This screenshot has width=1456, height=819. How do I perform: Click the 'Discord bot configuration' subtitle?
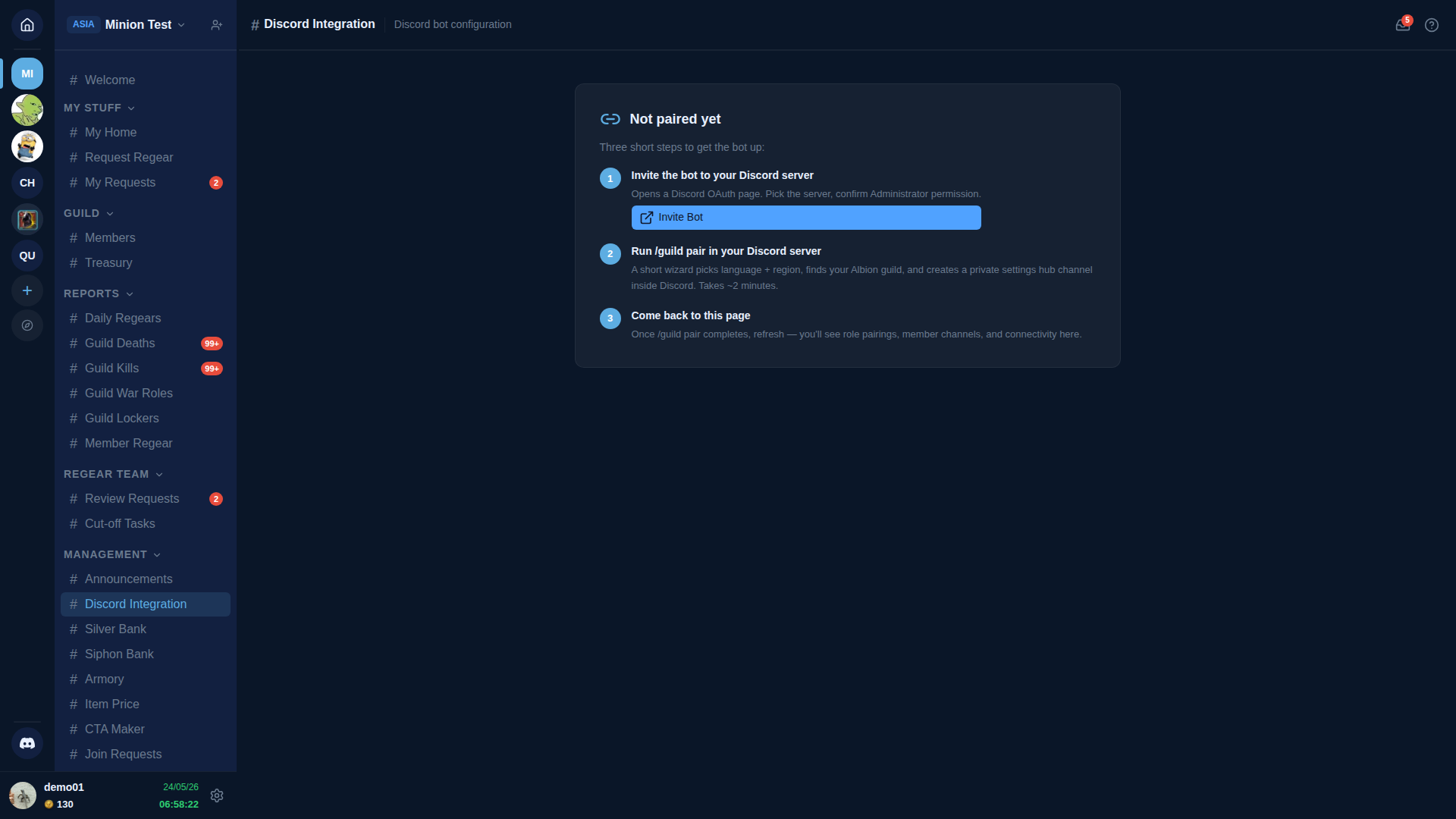tap(453, 24)
